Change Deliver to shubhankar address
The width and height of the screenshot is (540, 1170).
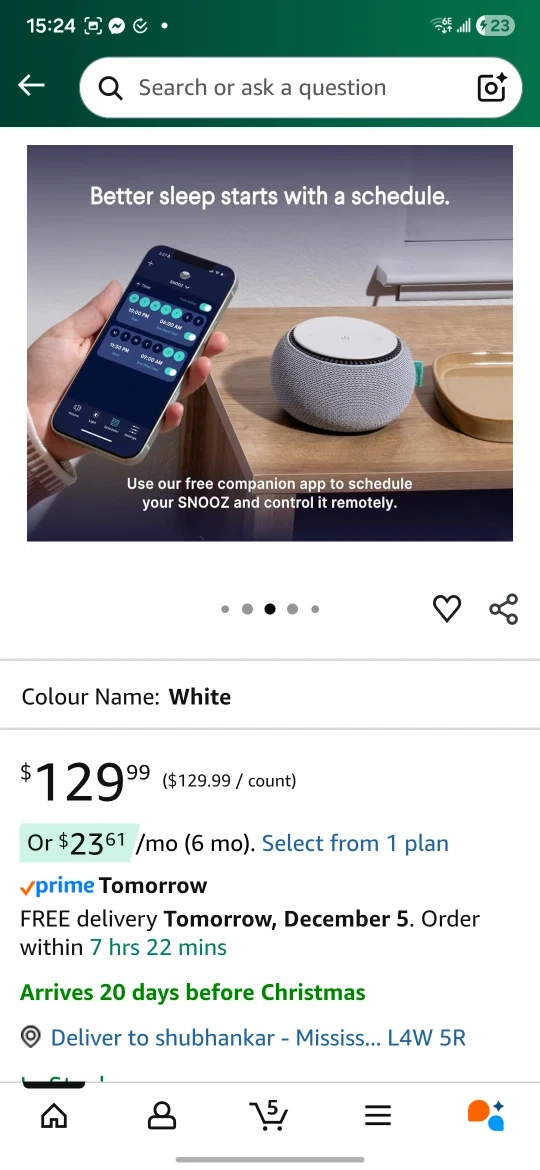pyautogui.click(x=258, y=1037)
